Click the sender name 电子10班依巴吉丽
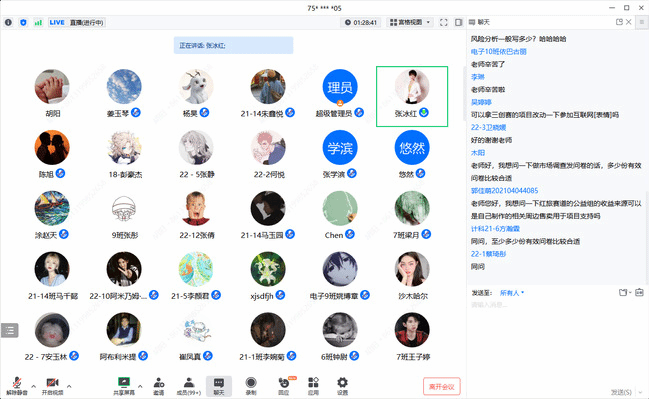649x399 pixels. point(498,52)
